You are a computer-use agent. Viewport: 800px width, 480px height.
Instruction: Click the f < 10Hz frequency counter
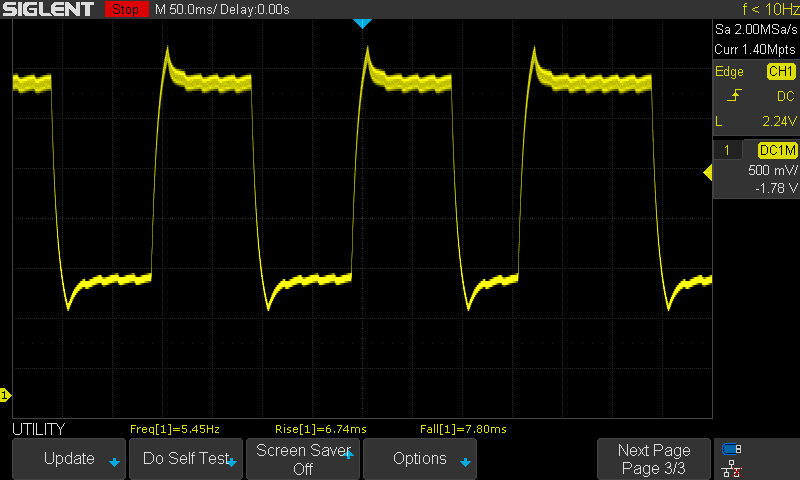pos(770,9)
